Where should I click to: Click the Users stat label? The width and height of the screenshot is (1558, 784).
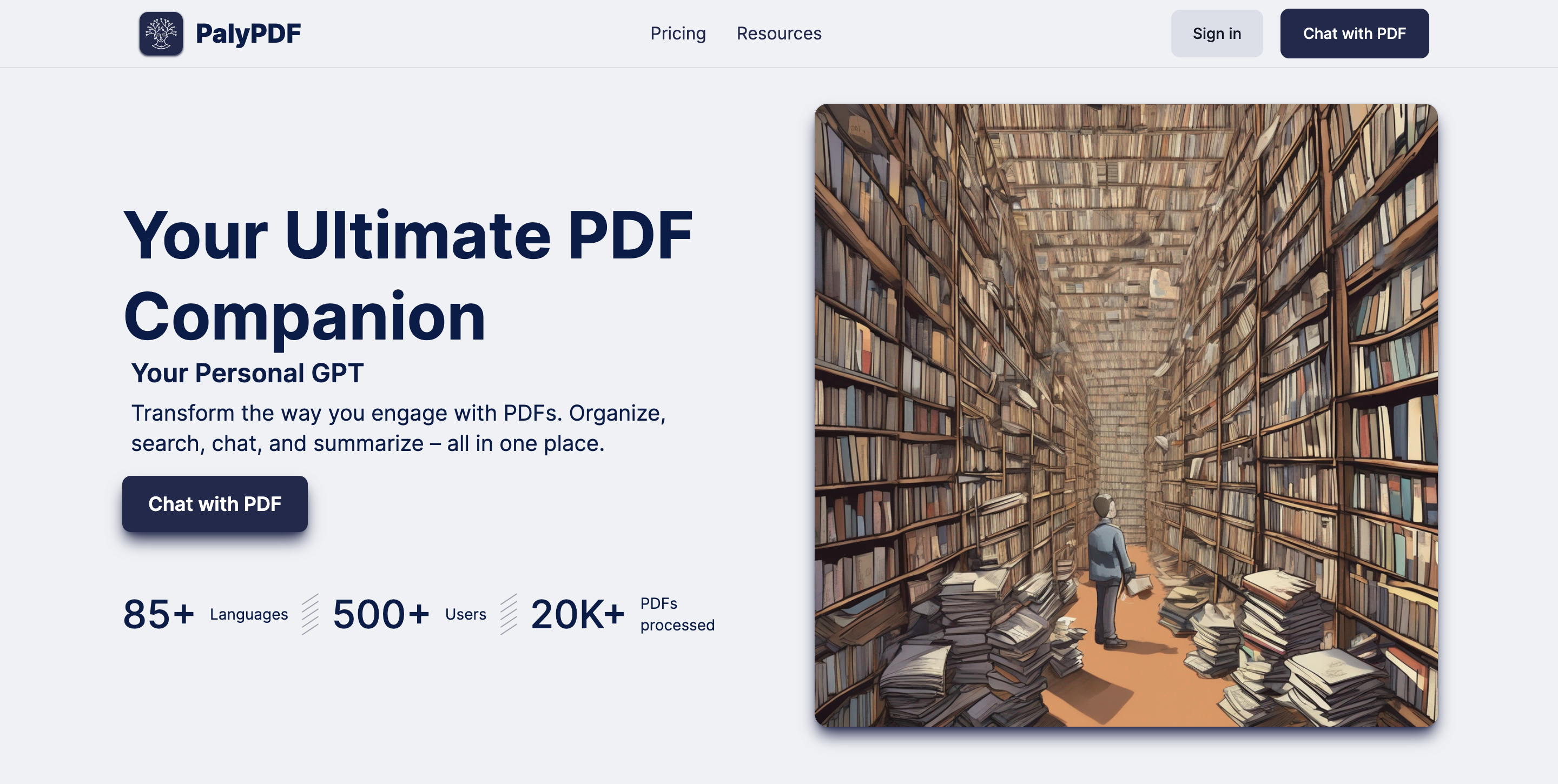coord(465,614)
